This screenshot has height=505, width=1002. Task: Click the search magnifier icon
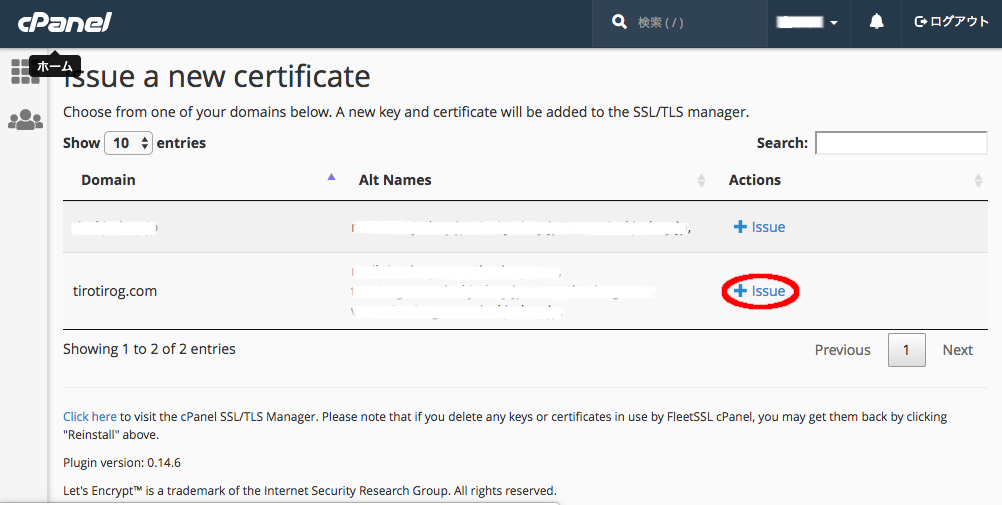tap(620, 22)
